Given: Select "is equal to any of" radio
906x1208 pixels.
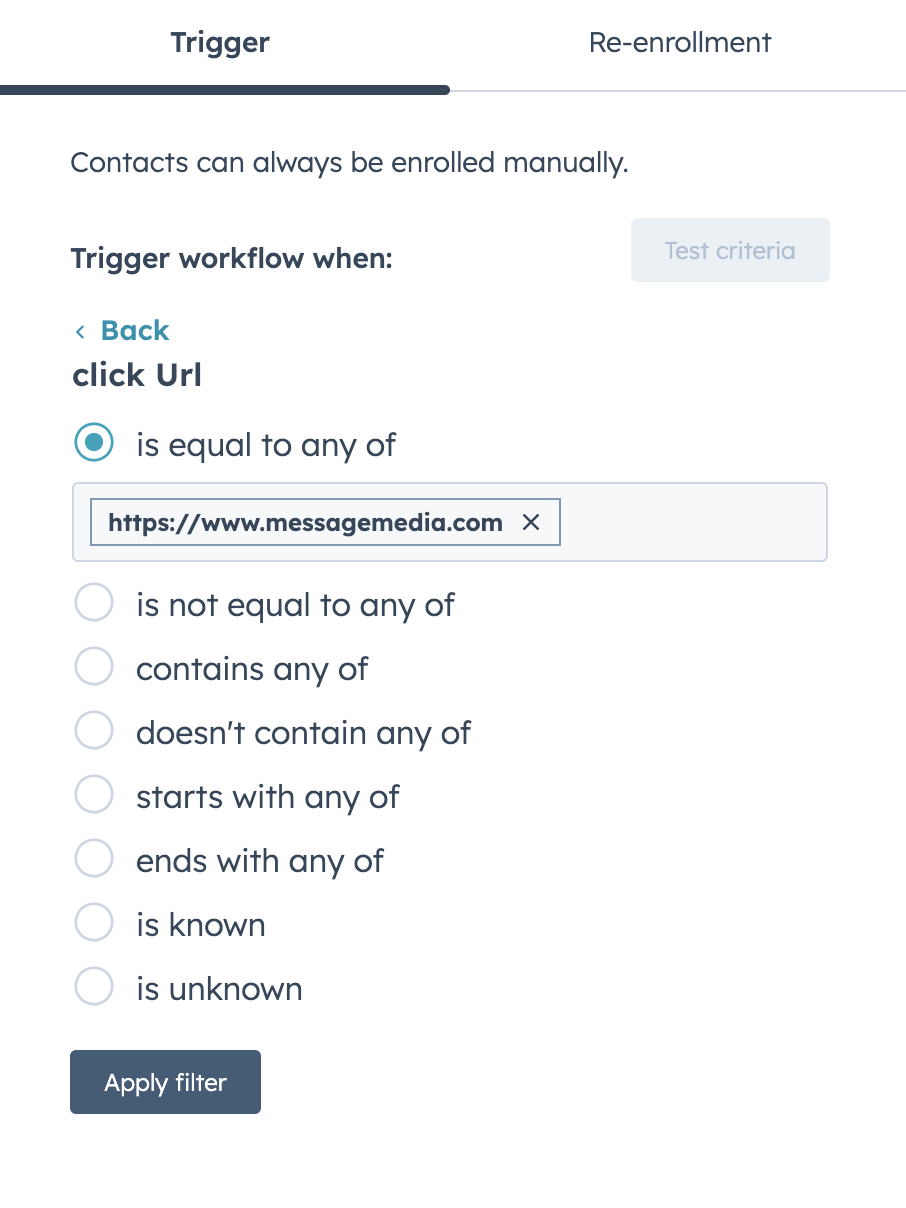Looking at the screenshot, I should pos(94,443).
